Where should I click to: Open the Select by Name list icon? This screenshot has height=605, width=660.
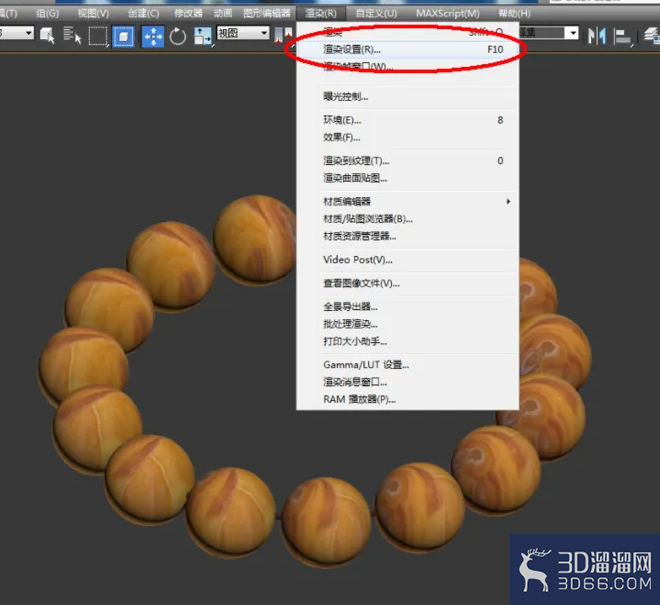72,36
